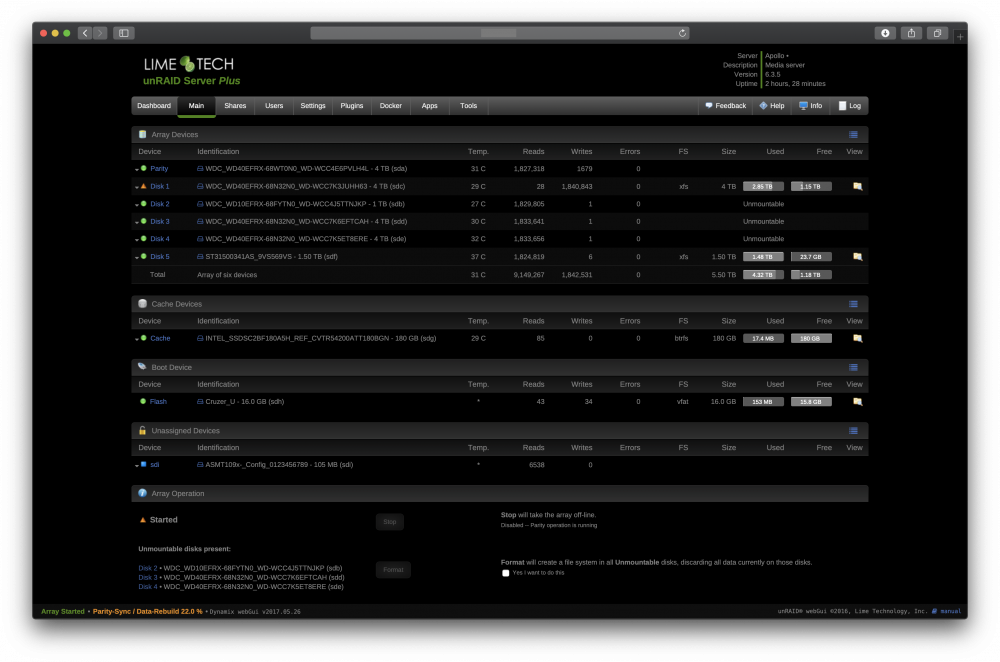The image size is (1000, 662).
Task: Open Disk 3 link in unmountable list
Action: pyautogui.click(x=147, y=577)
